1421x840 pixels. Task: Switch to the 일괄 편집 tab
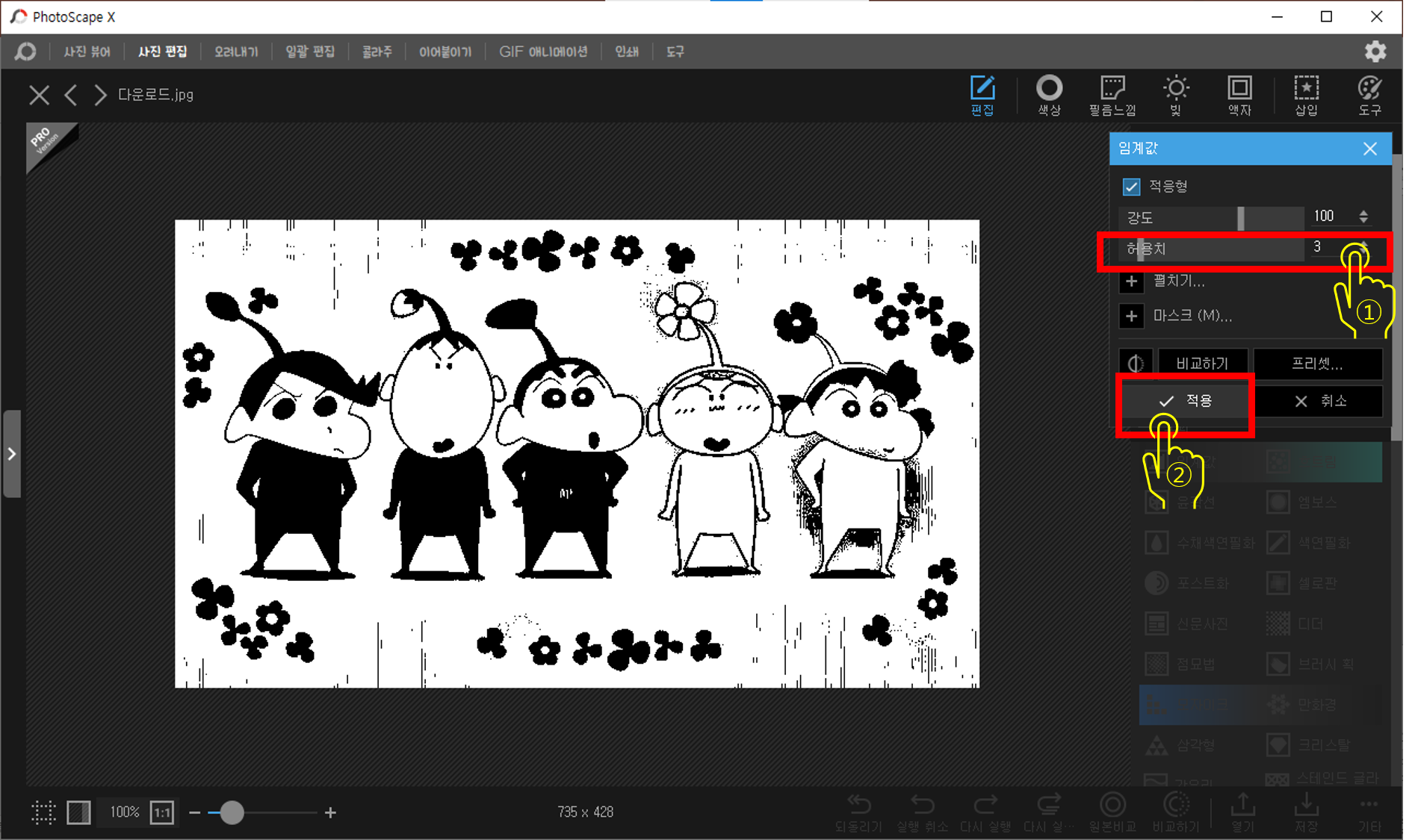310,52
